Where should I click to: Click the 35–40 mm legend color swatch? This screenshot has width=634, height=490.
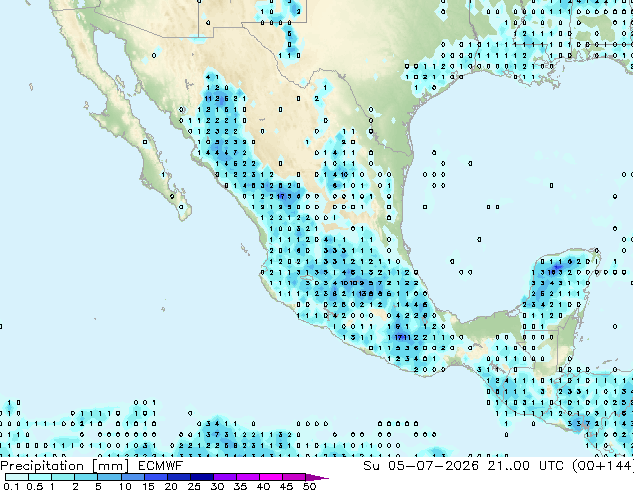(x=248, y=477)
